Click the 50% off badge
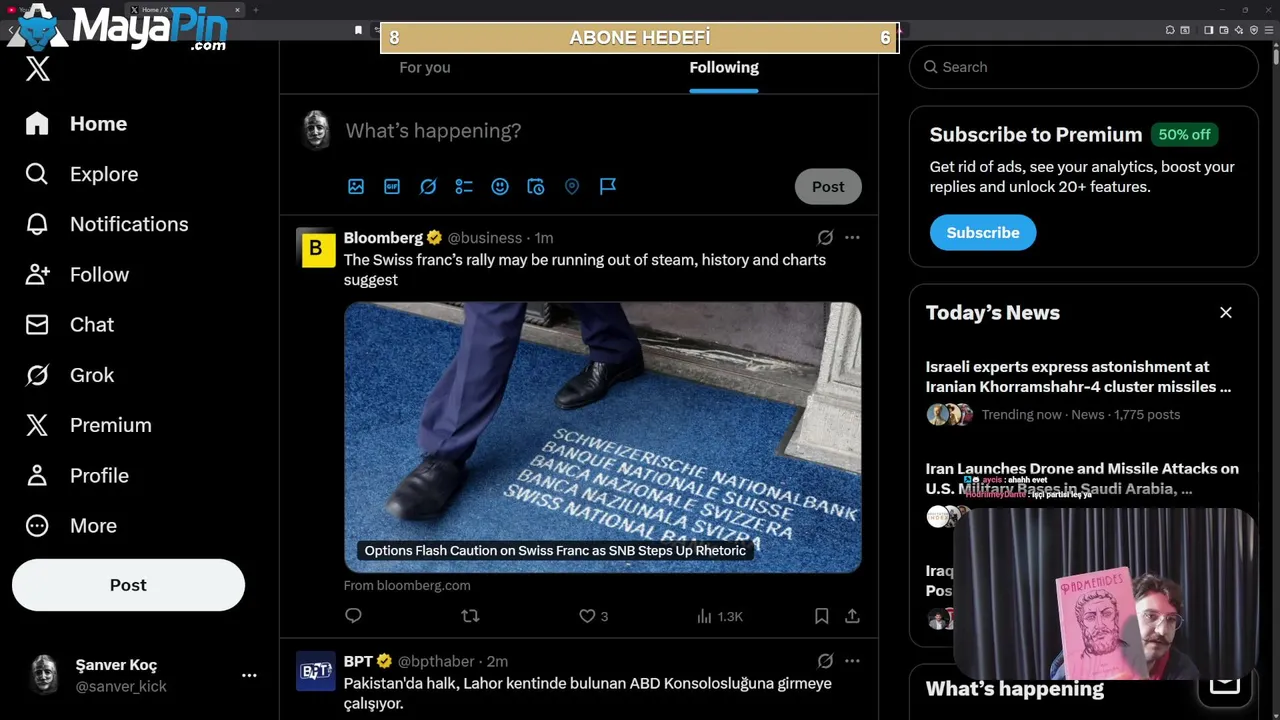This screenshot has width=1280, height=720. (x=1184, y=134)
